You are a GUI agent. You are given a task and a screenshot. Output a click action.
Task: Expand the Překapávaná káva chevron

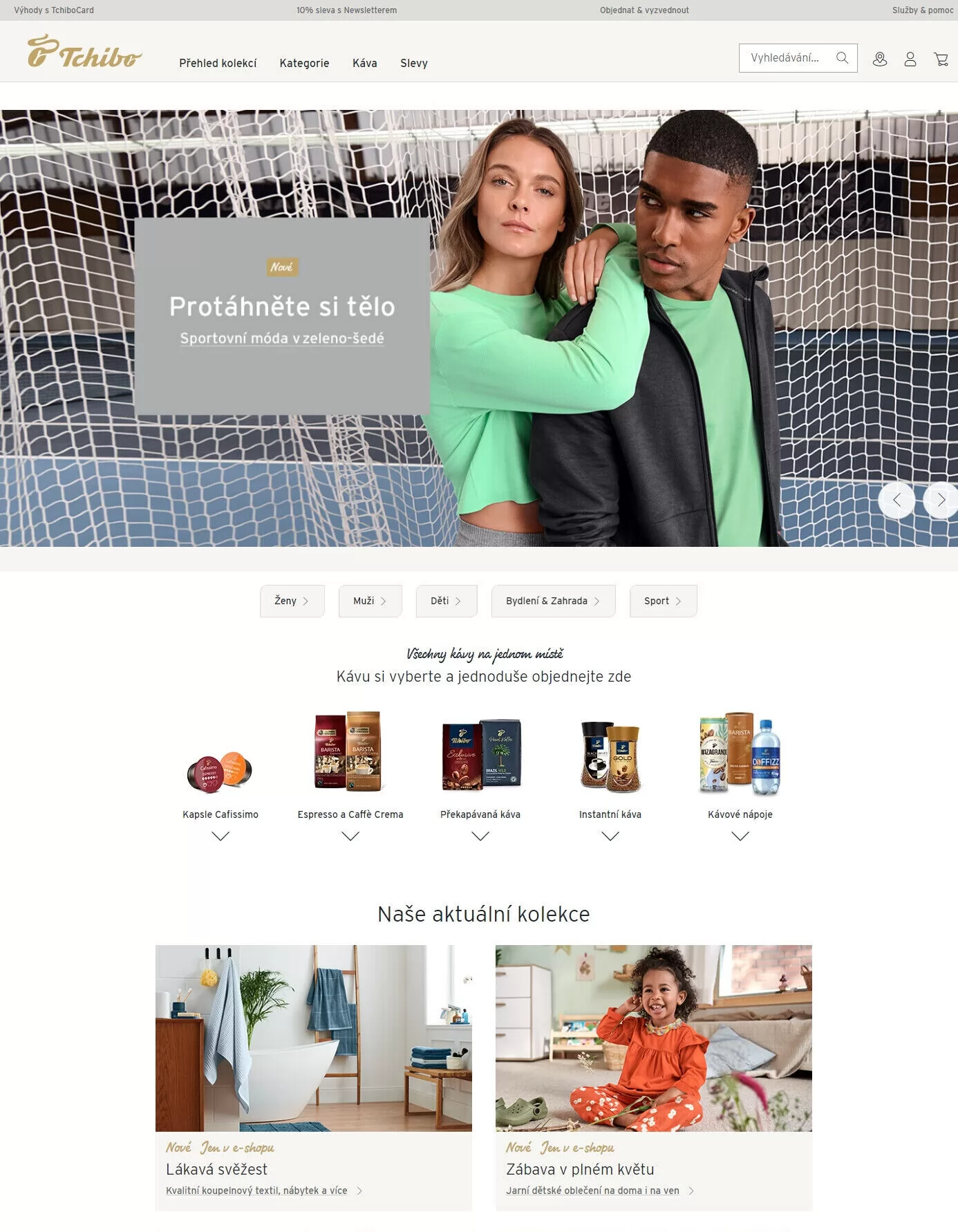(480, 836)
